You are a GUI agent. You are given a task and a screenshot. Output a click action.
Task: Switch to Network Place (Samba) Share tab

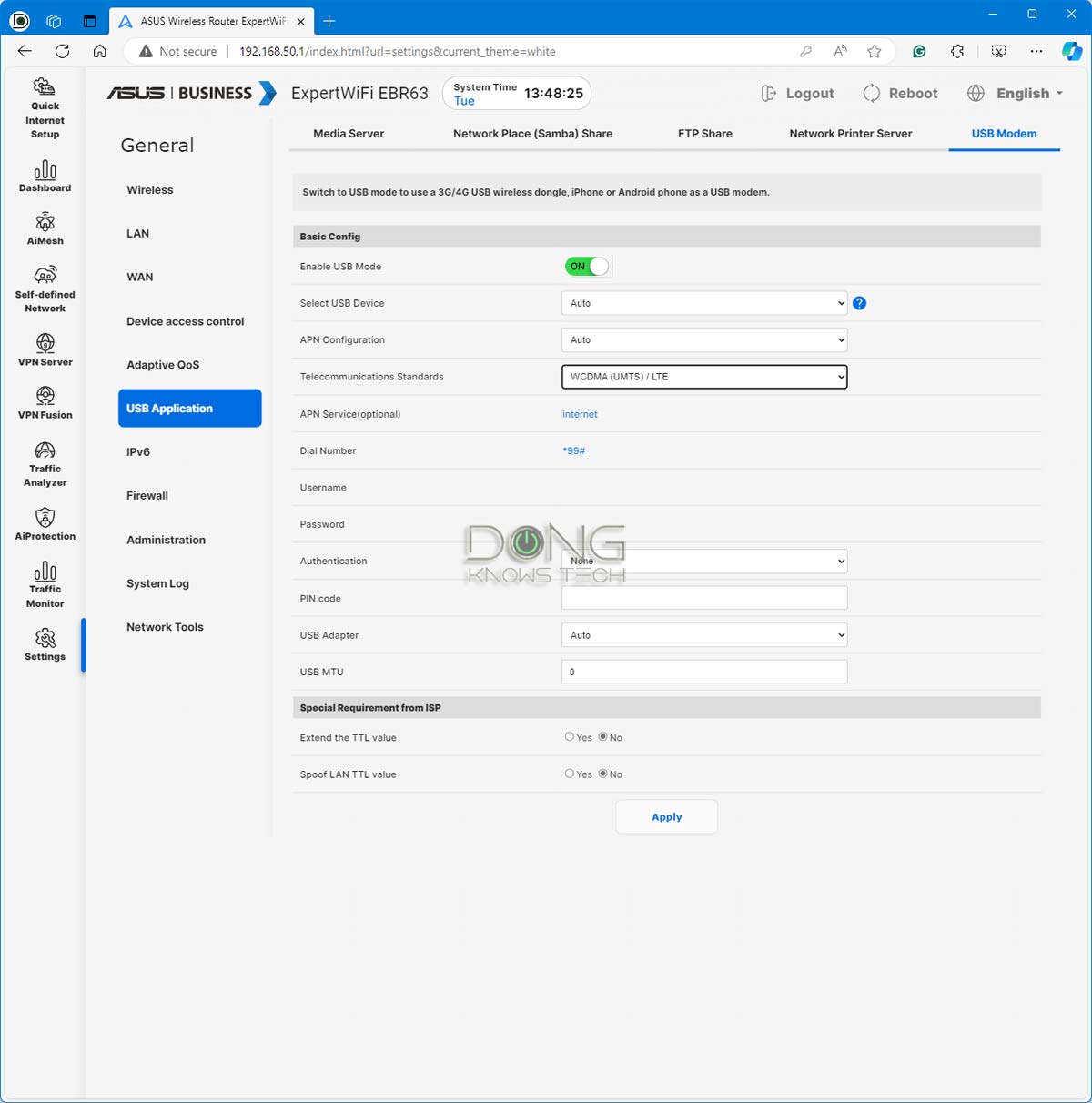532,133
